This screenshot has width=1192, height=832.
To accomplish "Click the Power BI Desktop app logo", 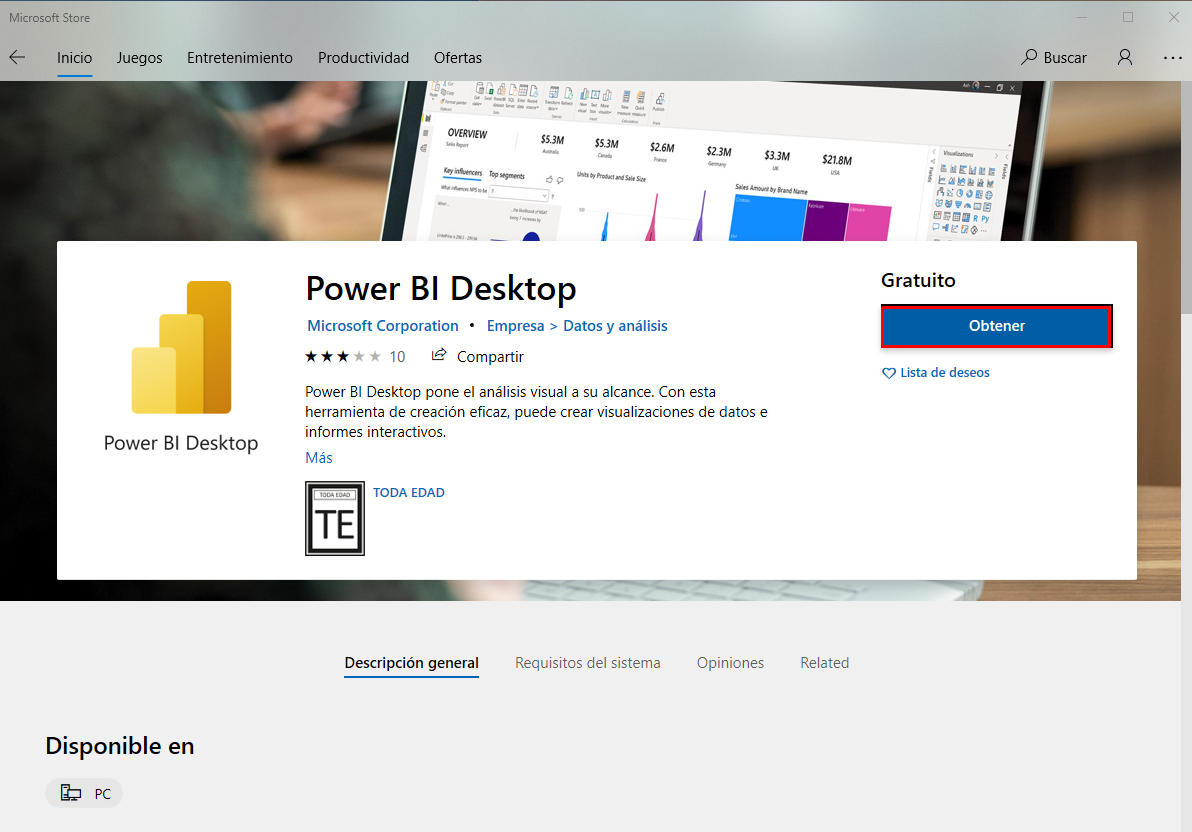I will [x=180, y=347].
